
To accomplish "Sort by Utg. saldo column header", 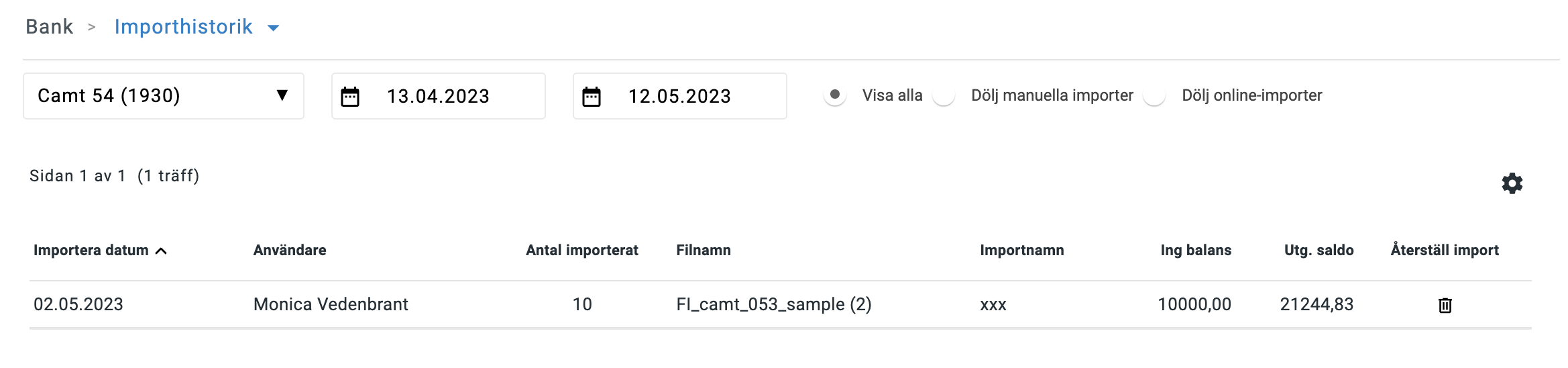I will point(1319,250).
